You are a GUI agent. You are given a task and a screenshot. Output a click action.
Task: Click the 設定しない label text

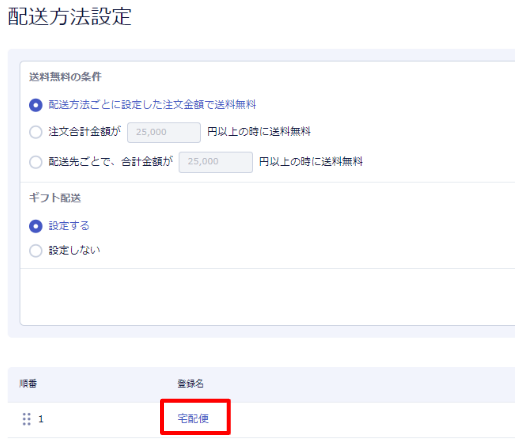click(74, 250)
